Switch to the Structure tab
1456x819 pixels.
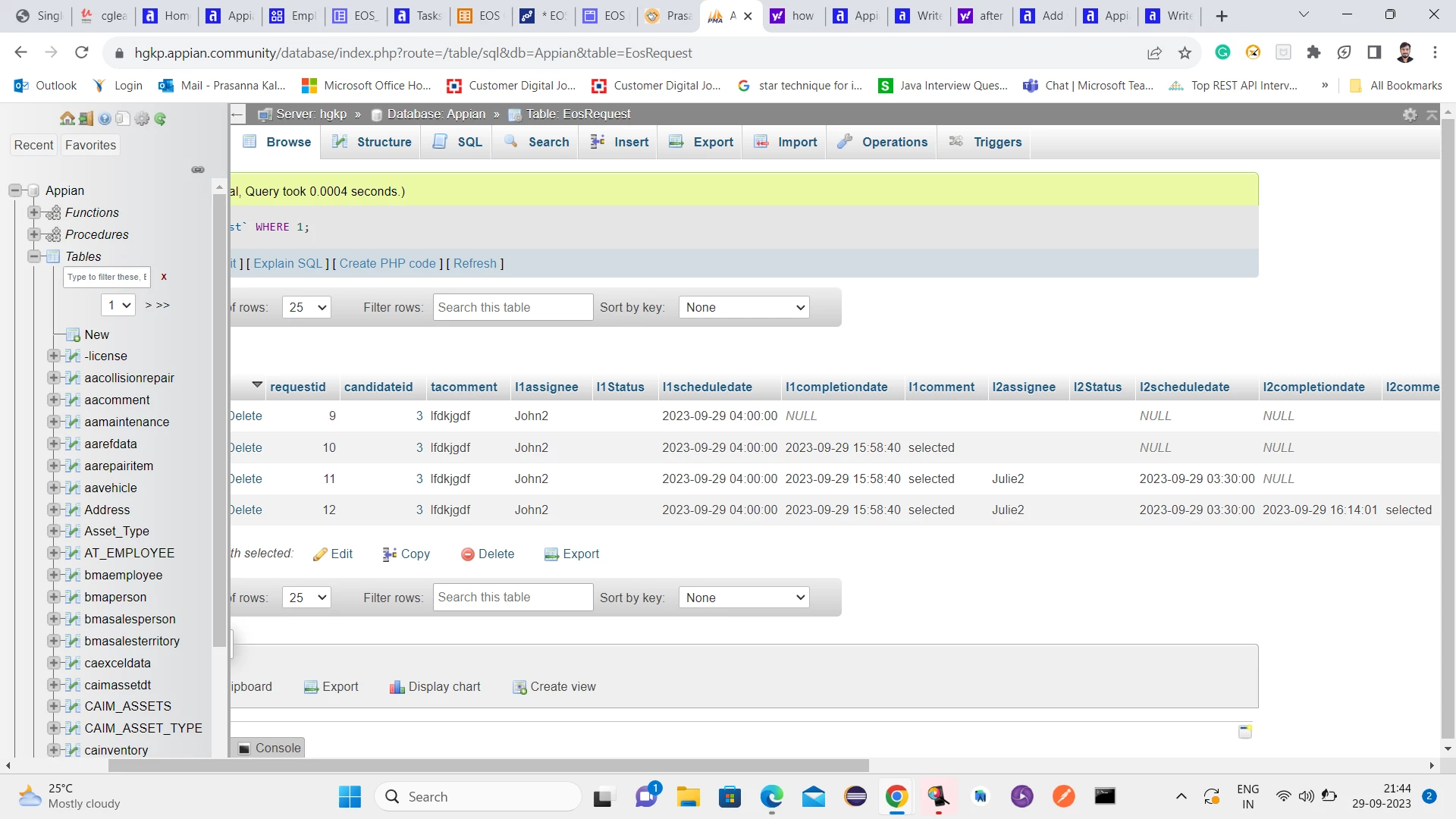(x=371, y=143)
